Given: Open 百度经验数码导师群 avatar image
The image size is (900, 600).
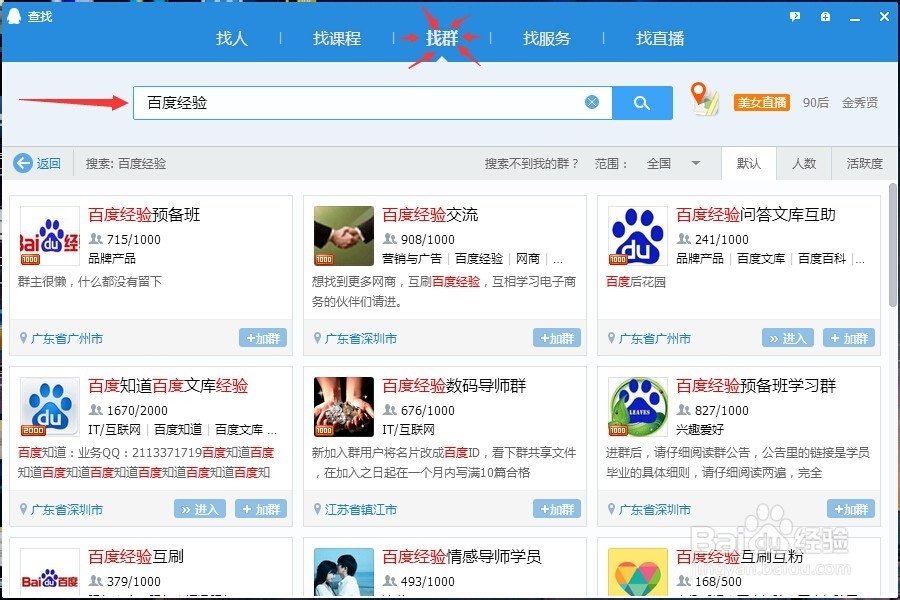Looking at the screenshot, I should click(344, 407).
